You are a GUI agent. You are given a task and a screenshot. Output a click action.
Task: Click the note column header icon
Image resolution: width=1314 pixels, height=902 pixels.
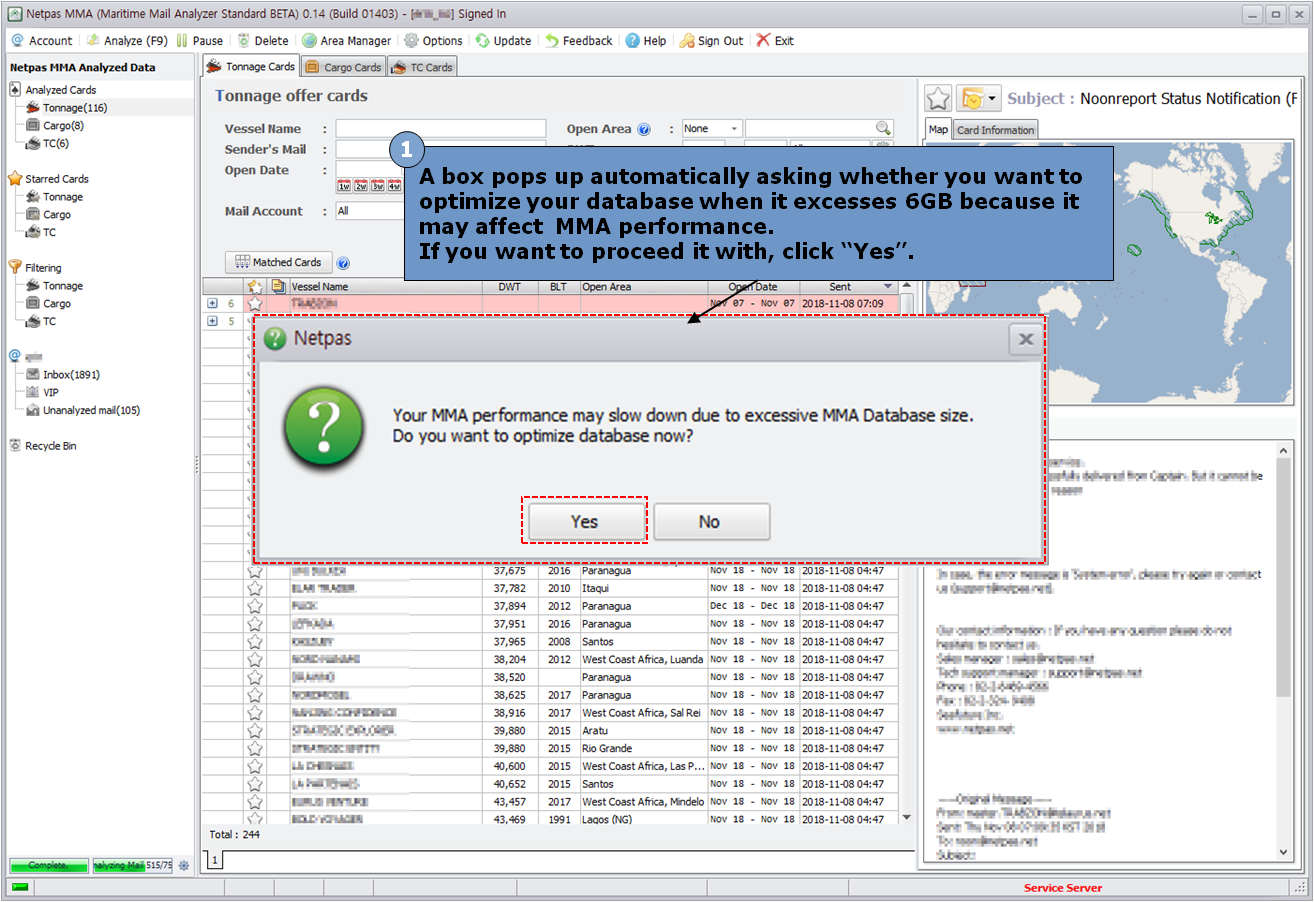click(277, 287)
